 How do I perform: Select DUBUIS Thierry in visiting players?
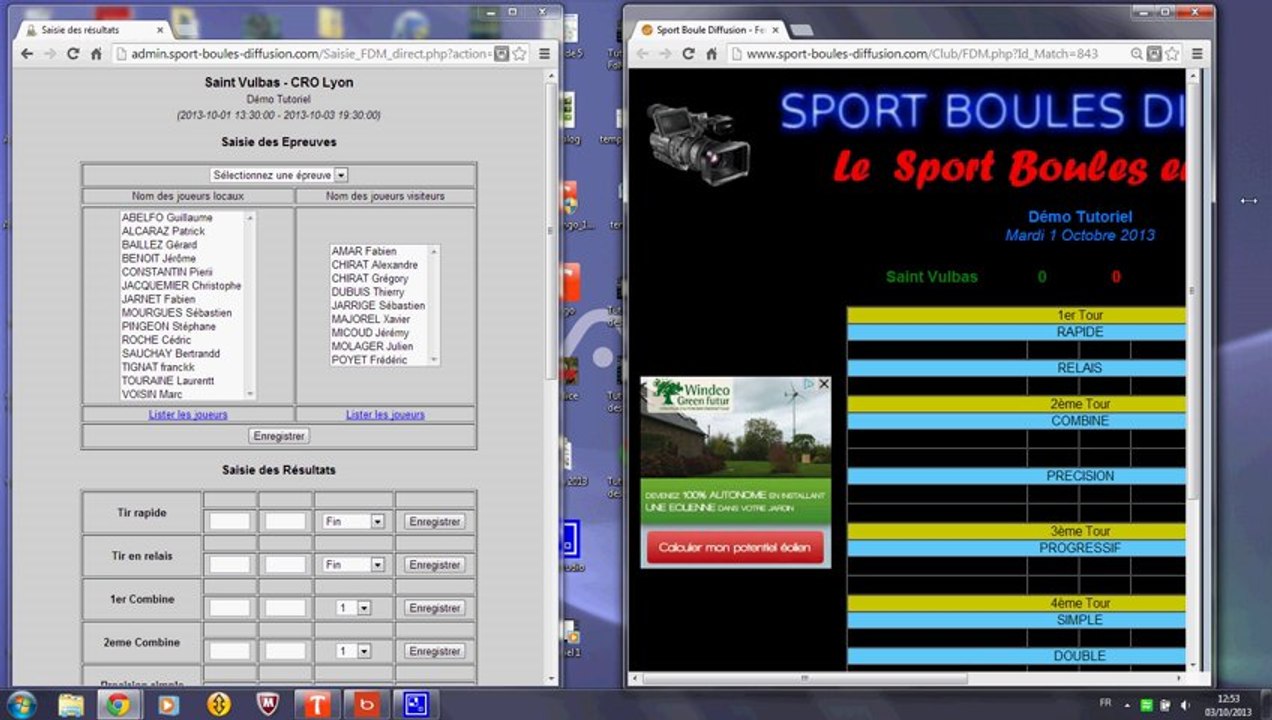coord(368,292)
